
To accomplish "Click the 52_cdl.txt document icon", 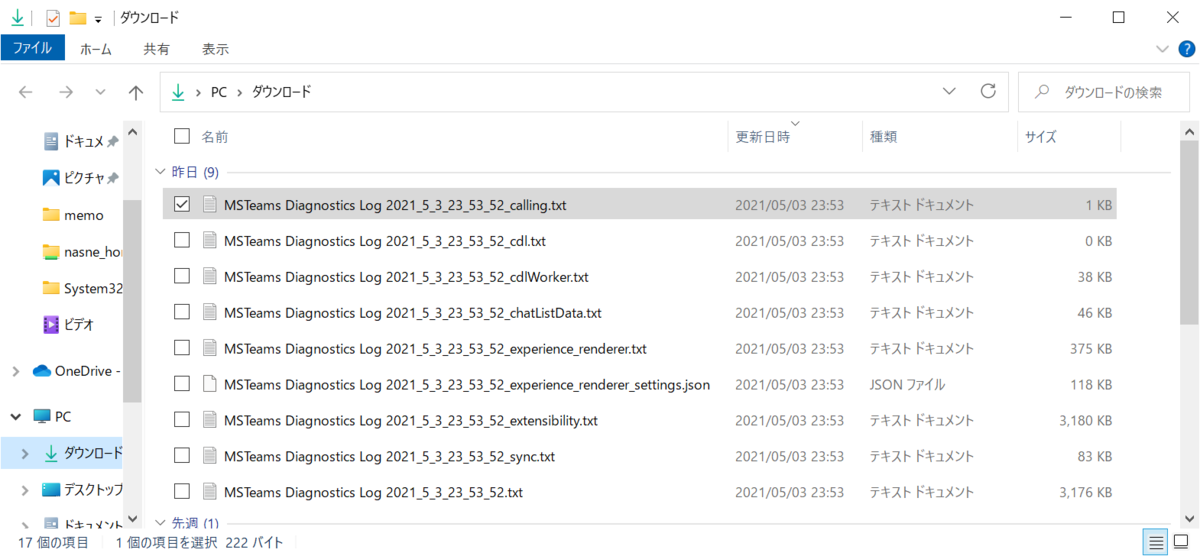I will coord(209,240).
